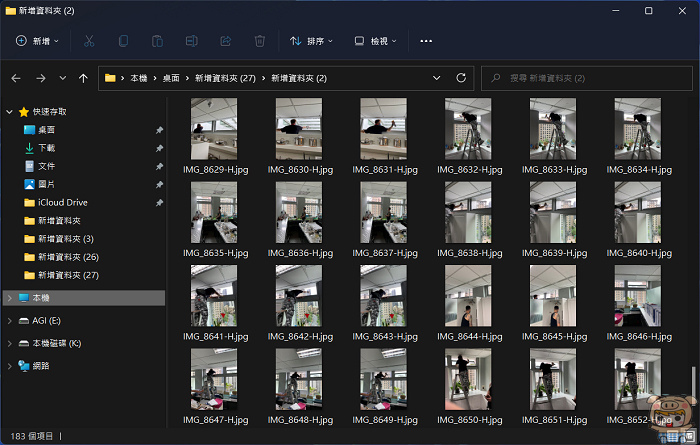Select thumbnail IMG_8644-H.jpg
The width and height of the screenshot is (700, 445).
coord(468,296)
